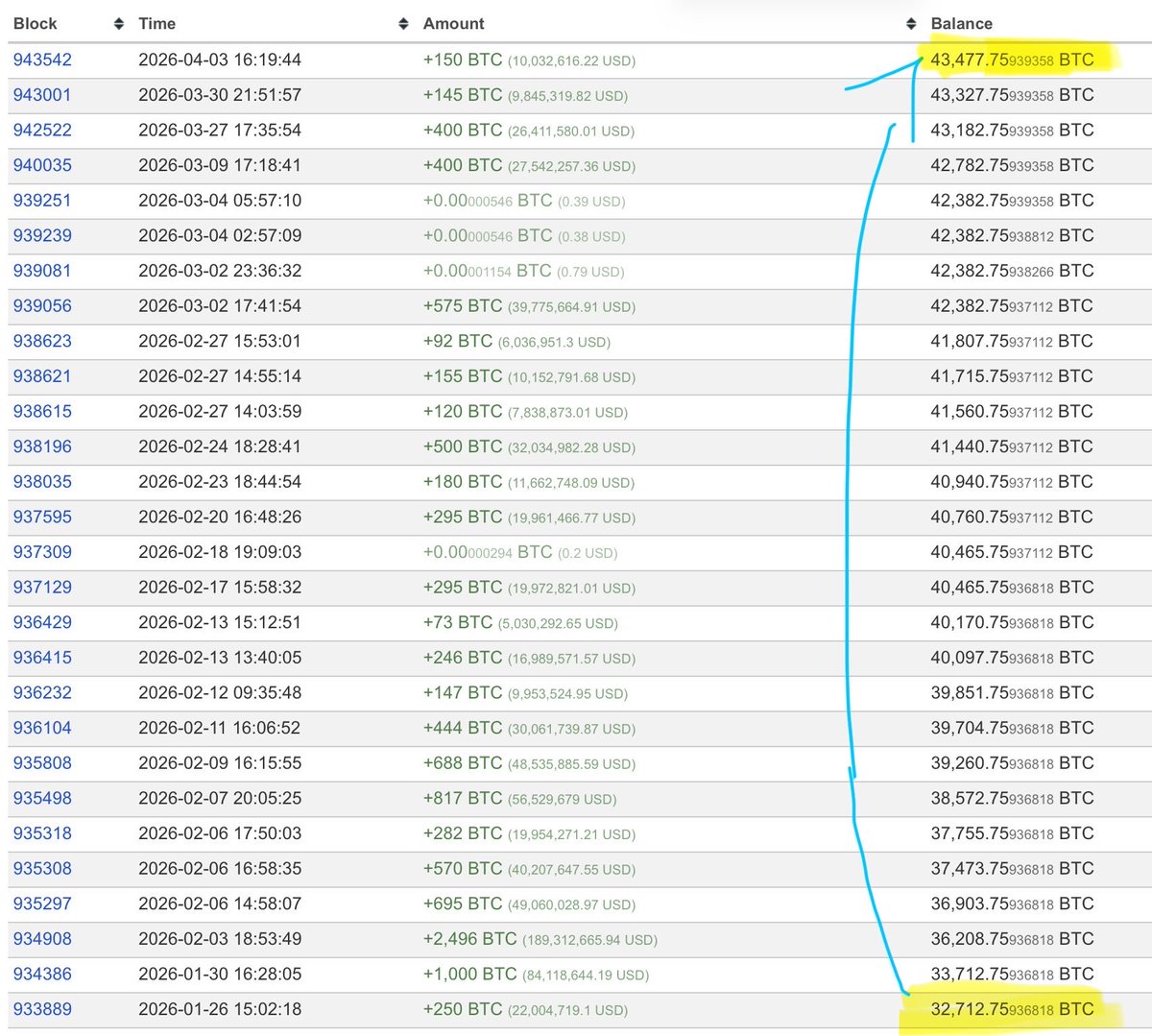Open block 934908 link
The height and width of the screenshot is (1036, 1152).
(x=42, y=939)
